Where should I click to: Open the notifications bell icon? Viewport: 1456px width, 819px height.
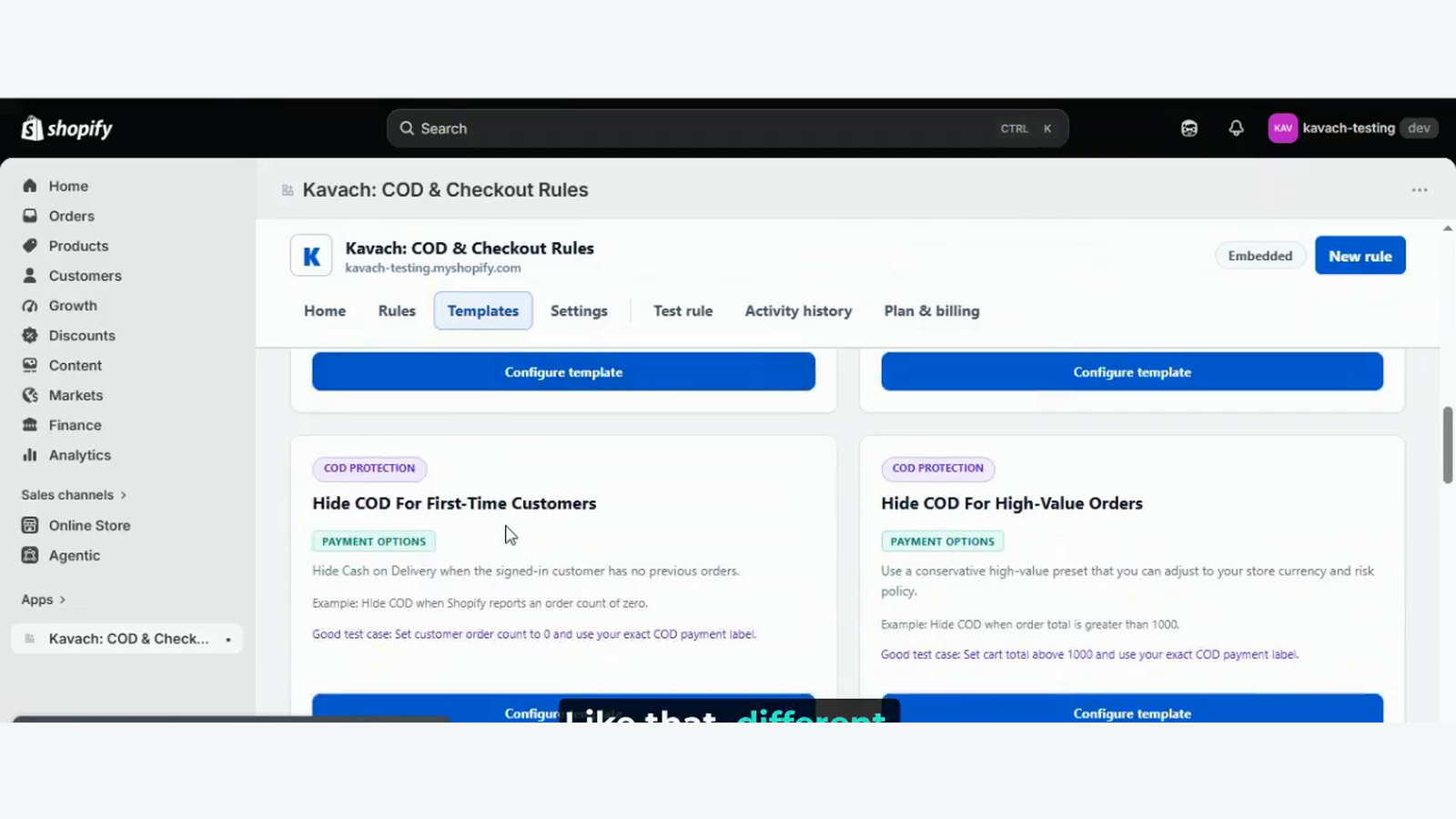(x=1236, y=128)
